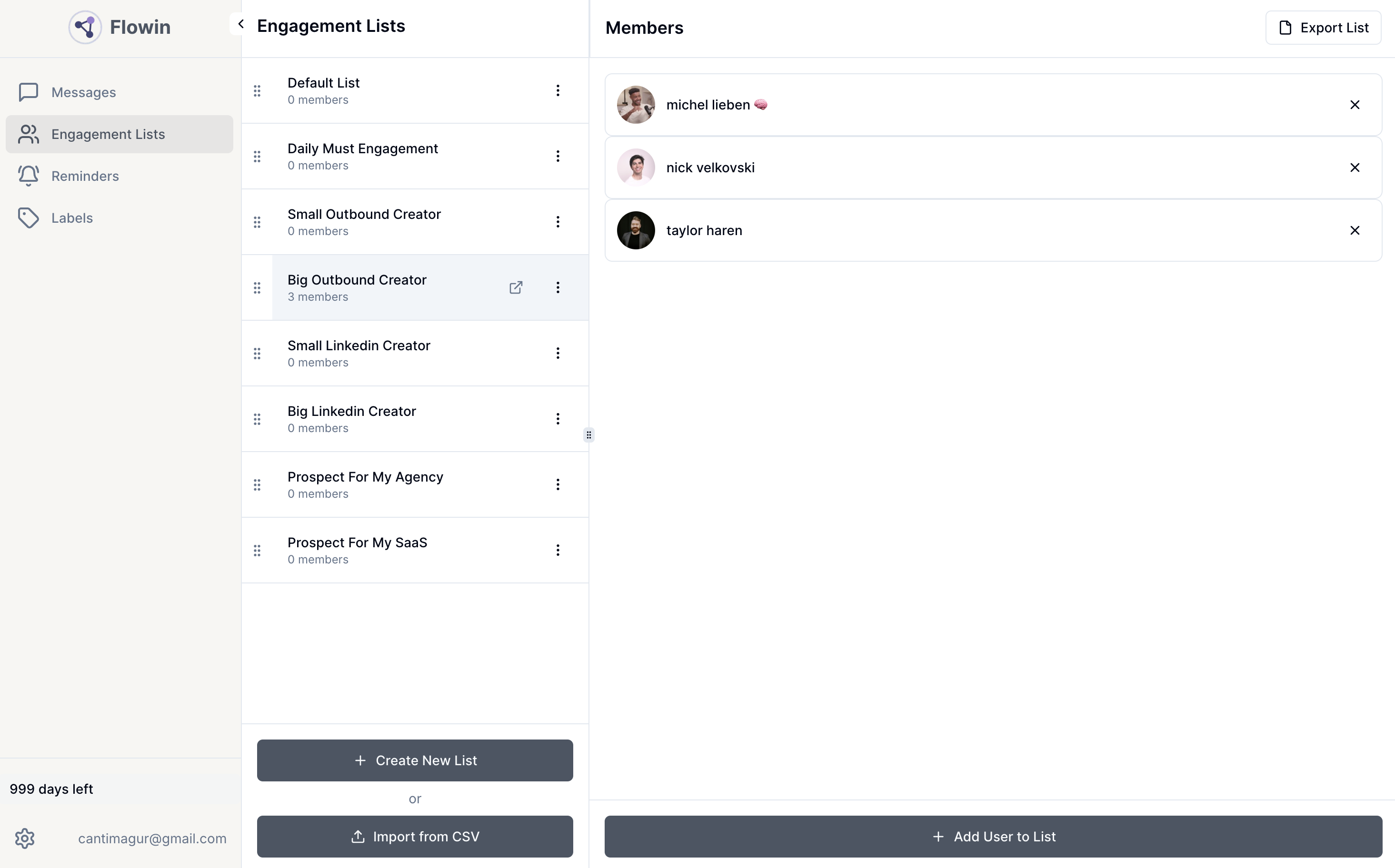
Task: Select Labels using the tag icon
Action: [28, 217]
